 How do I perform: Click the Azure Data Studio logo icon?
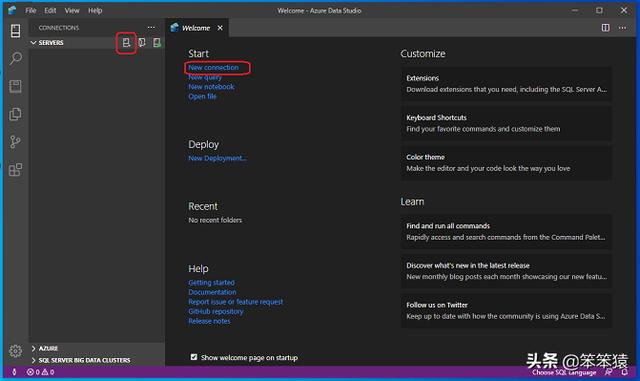pos(12,10)
